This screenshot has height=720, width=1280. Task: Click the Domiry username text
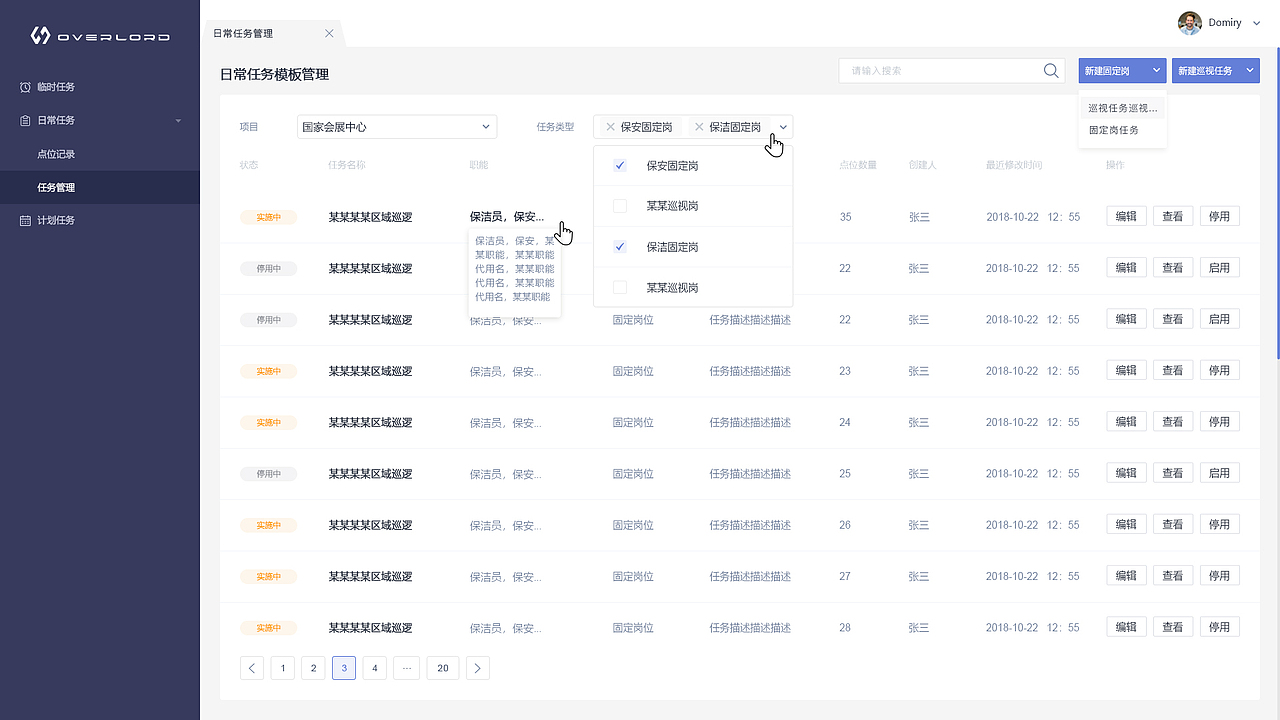[1225, 23]
